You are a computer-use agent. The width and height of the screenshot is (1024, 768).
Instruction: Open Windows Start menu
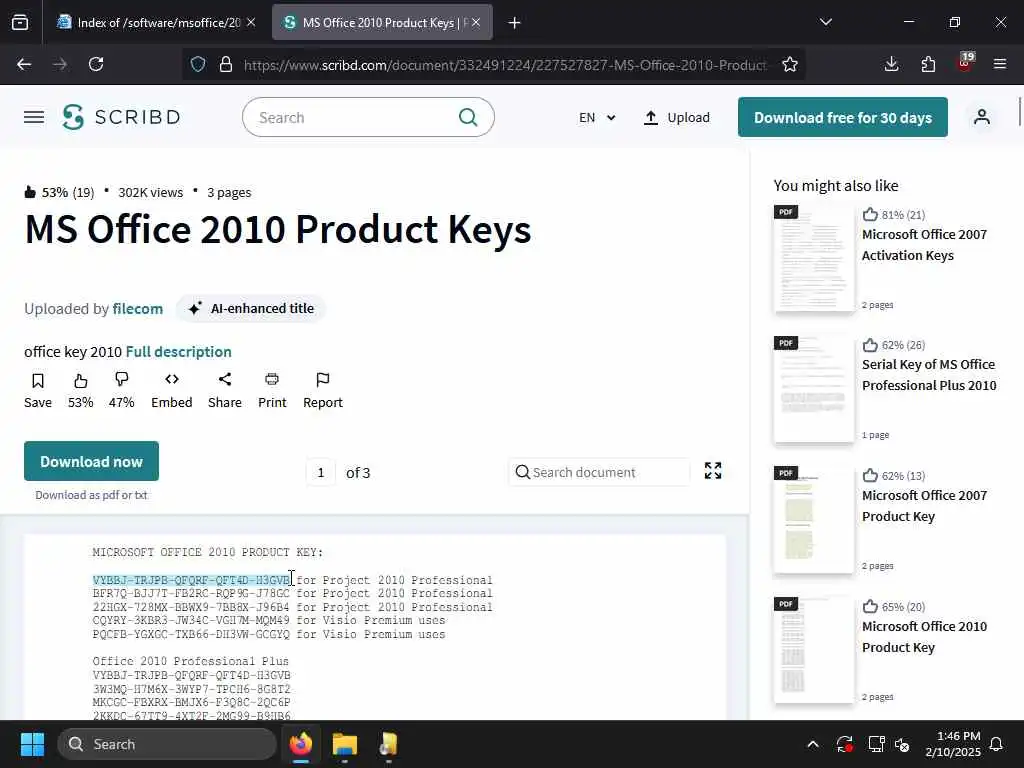pyautogui.click(x=32, y=744)
